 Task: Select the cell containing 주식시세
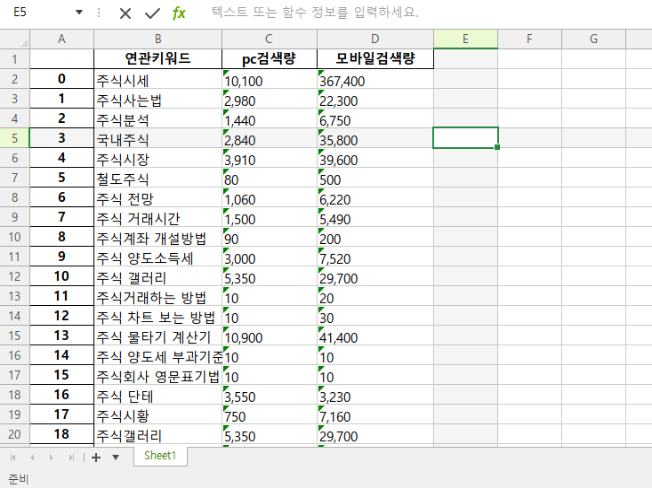pyautogui.click(x=157, y=80)
